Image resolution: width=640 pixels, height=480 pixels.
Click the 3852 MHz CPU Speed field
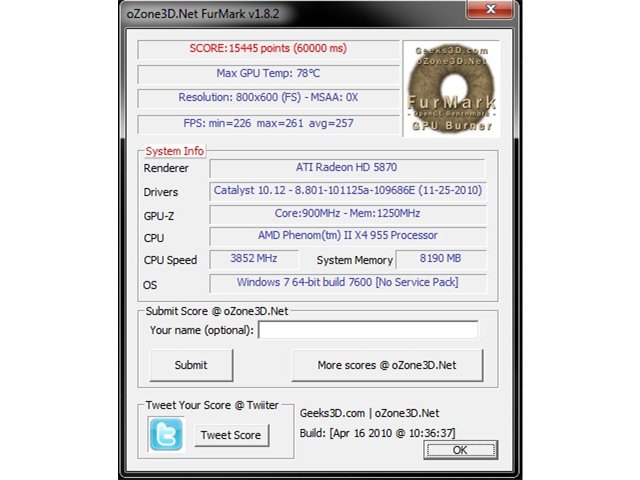coord(254,259)
